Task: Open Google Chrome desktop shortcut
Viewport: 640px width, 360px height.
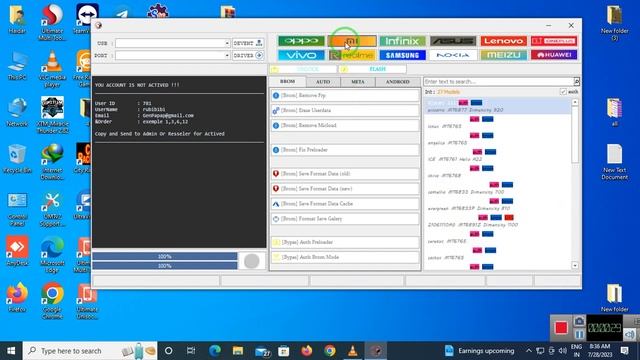Action: tap(52, 301)
